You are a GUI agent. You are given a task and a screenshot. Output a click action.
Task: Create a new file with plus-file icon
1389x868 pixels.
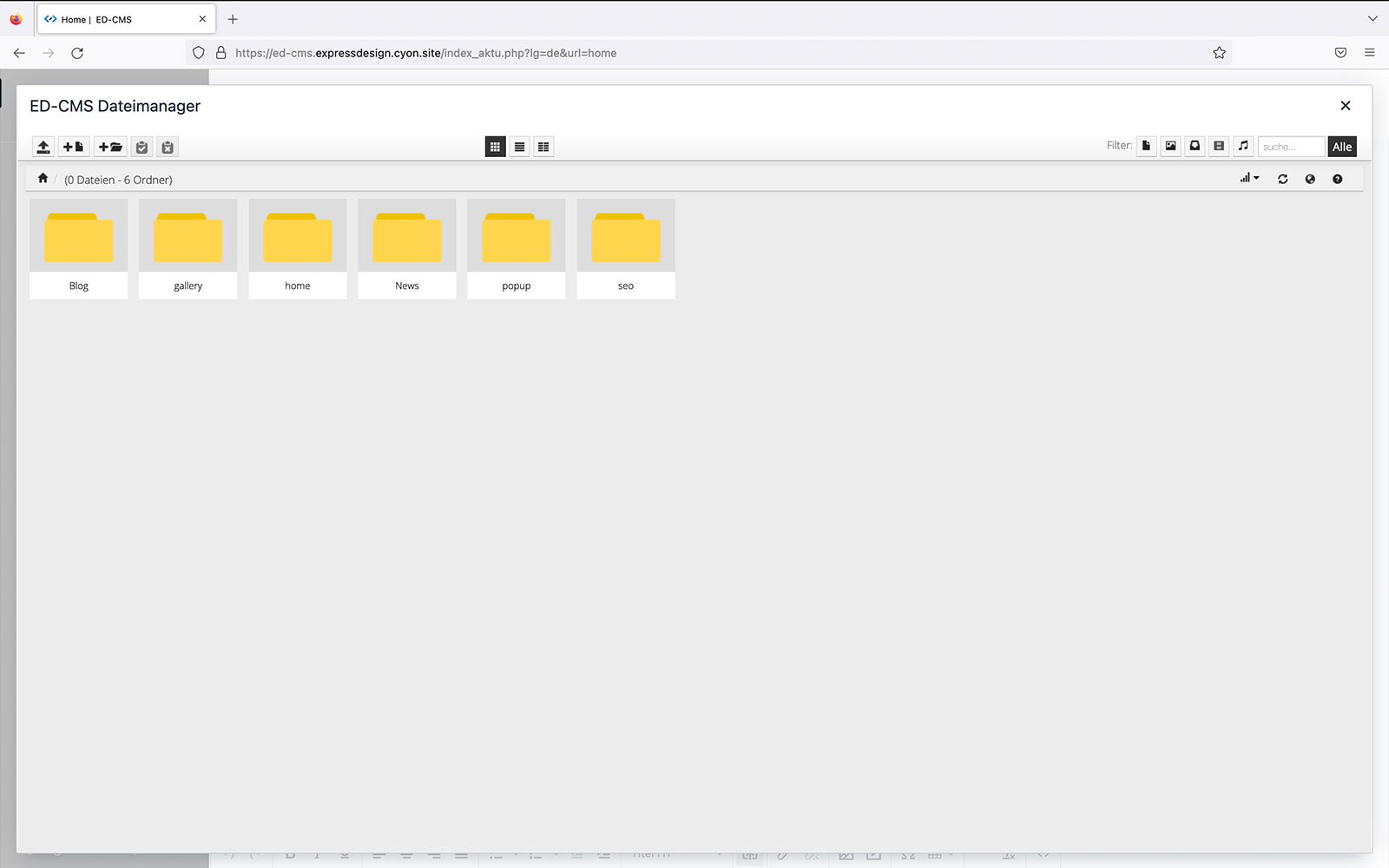(x=74, y=147)
